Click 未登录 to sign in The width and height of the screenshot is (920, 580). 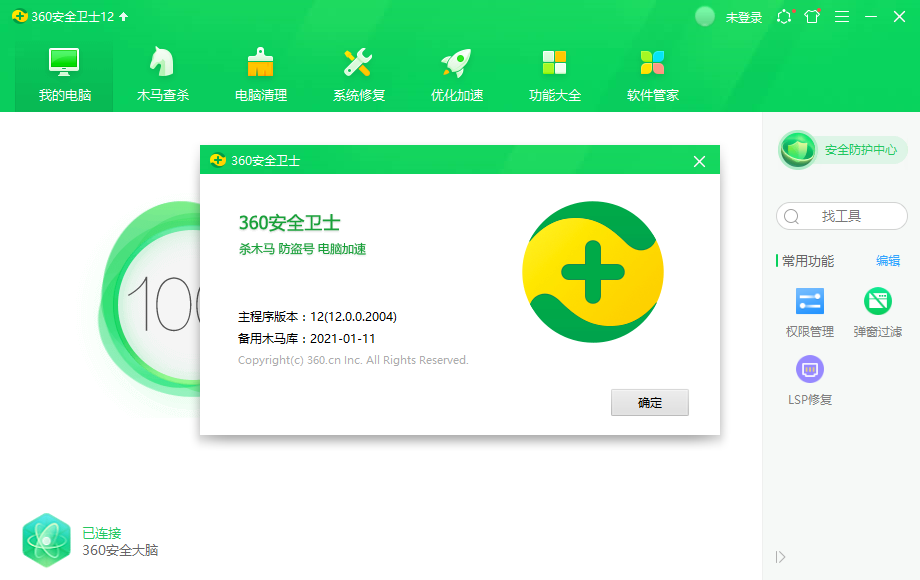[x=740, y=16]
